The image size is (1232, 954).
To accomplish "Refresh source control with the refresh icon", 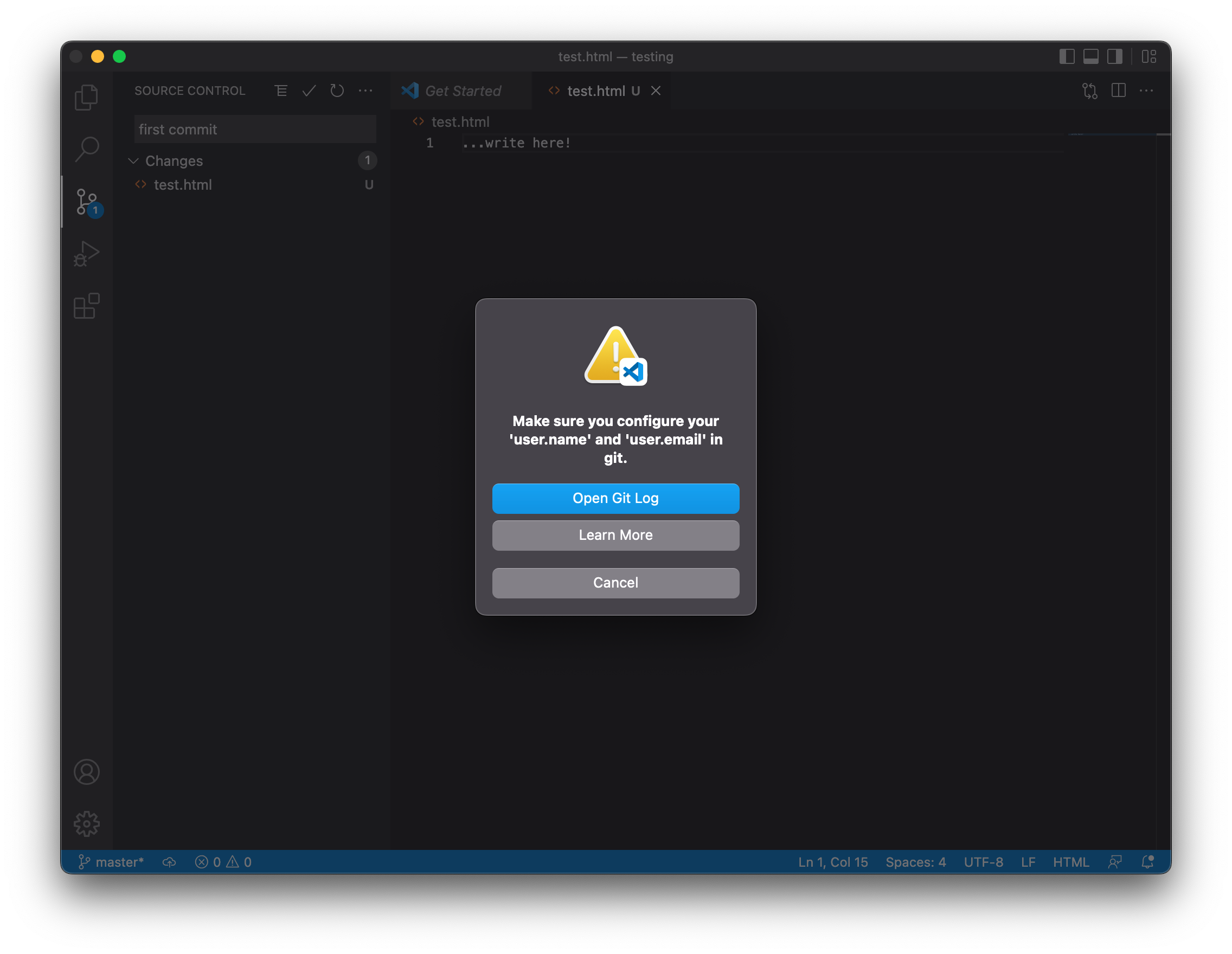I will click(x=337, y=91).
